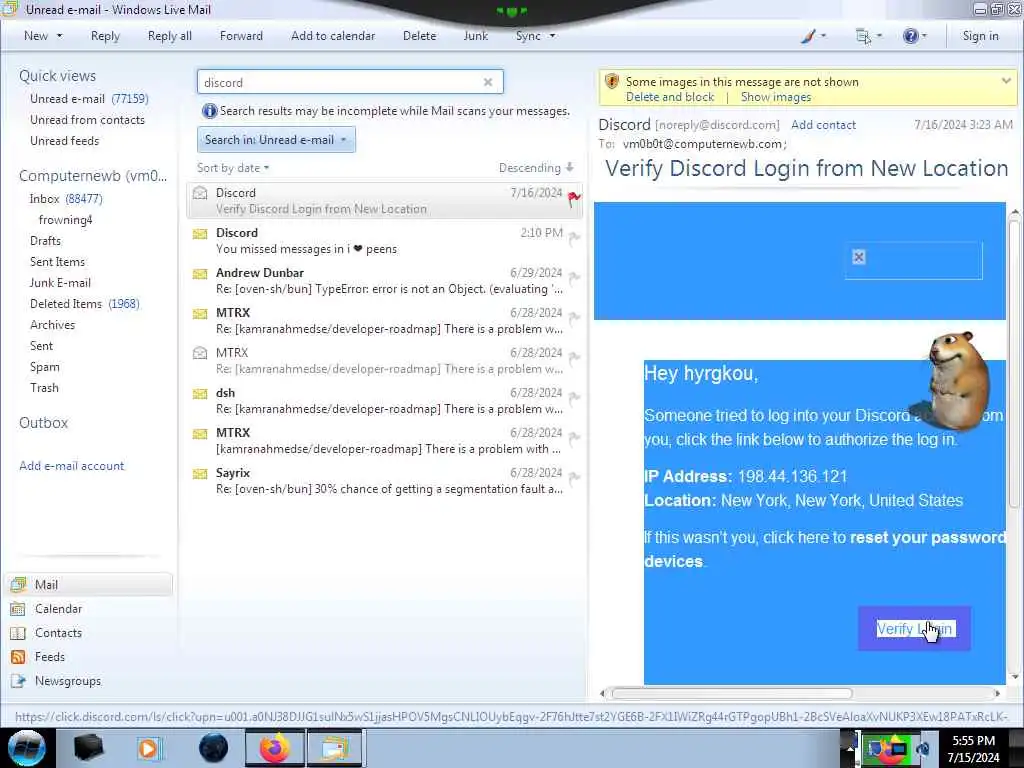
Task: Click Add to calendar
Action: (x=333, y=36)
